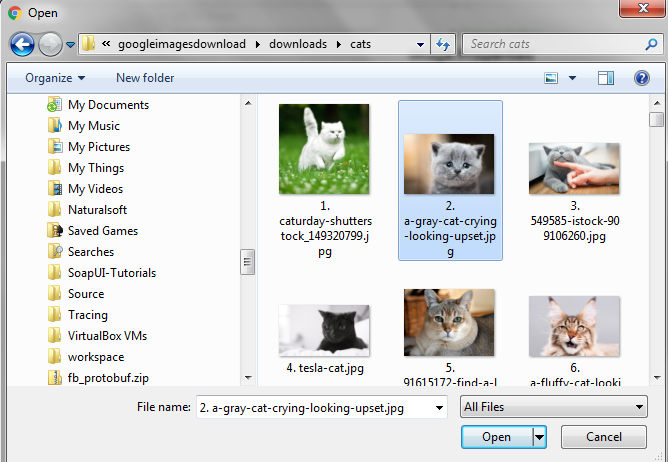Select the black tesla-cat thumbnail
This screenshot has height=462, width=668.
click(324, 330)
